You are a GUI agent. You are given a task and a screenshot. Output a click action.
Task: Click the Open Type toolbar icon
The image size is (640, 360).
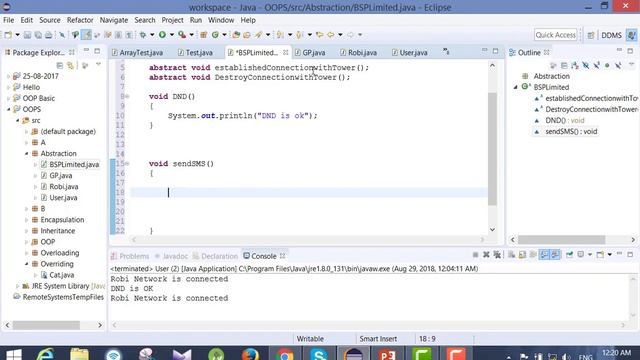coord(236,35)
